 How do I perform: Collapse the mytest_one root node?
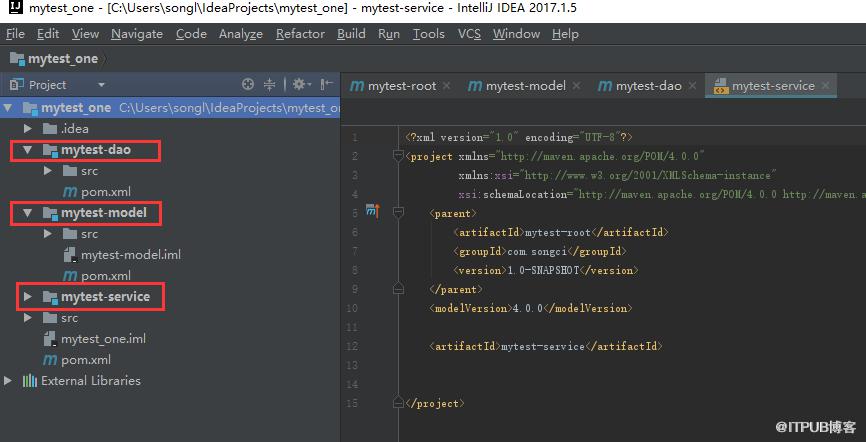[8, 108]
